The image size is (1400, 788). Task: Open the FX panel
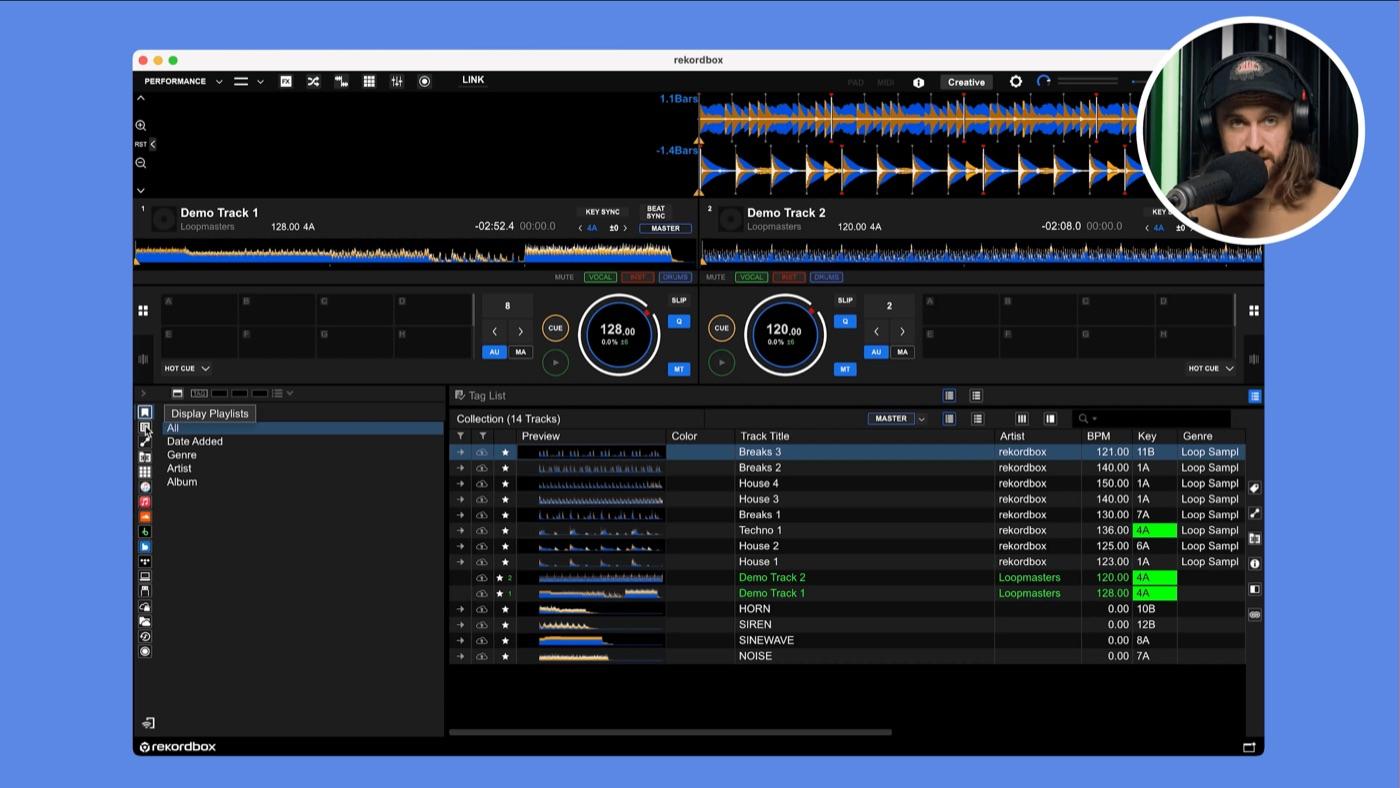coord(286,81)
